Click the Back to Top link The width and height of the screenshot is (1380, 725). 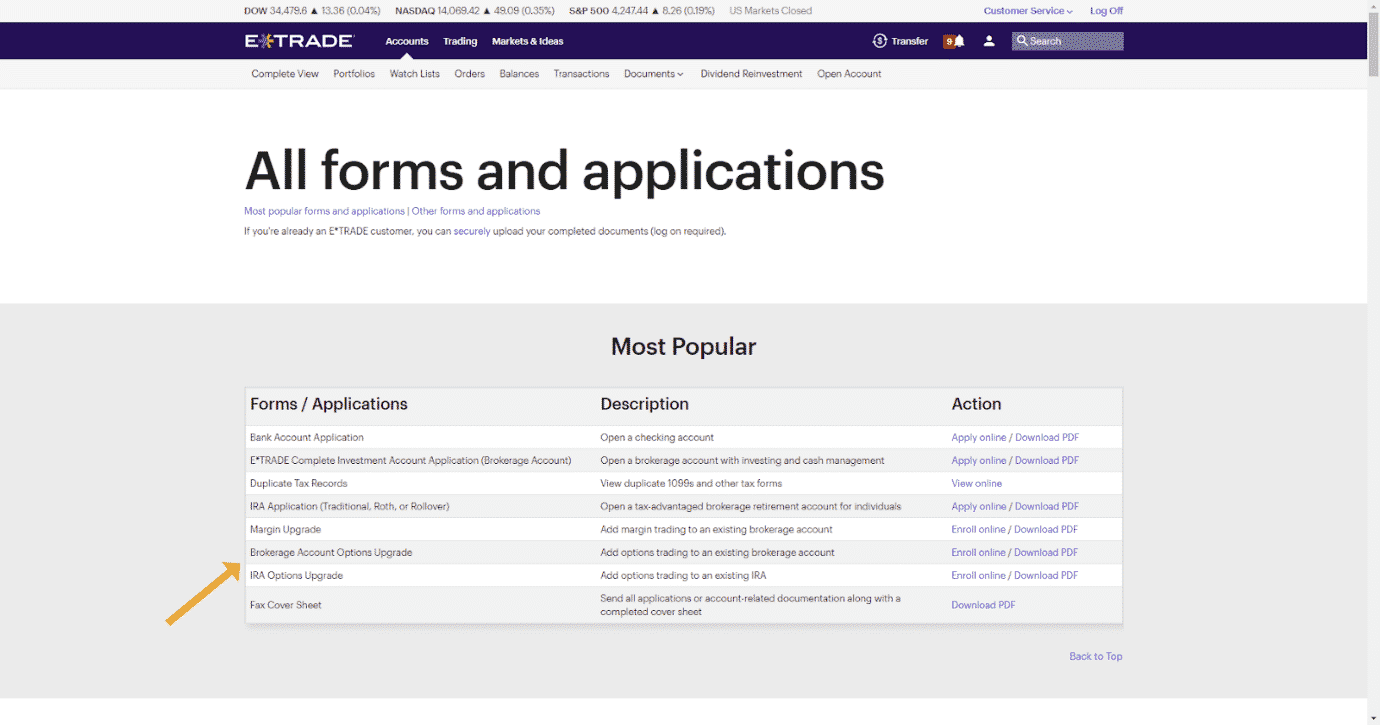[x=1096, y=657]
